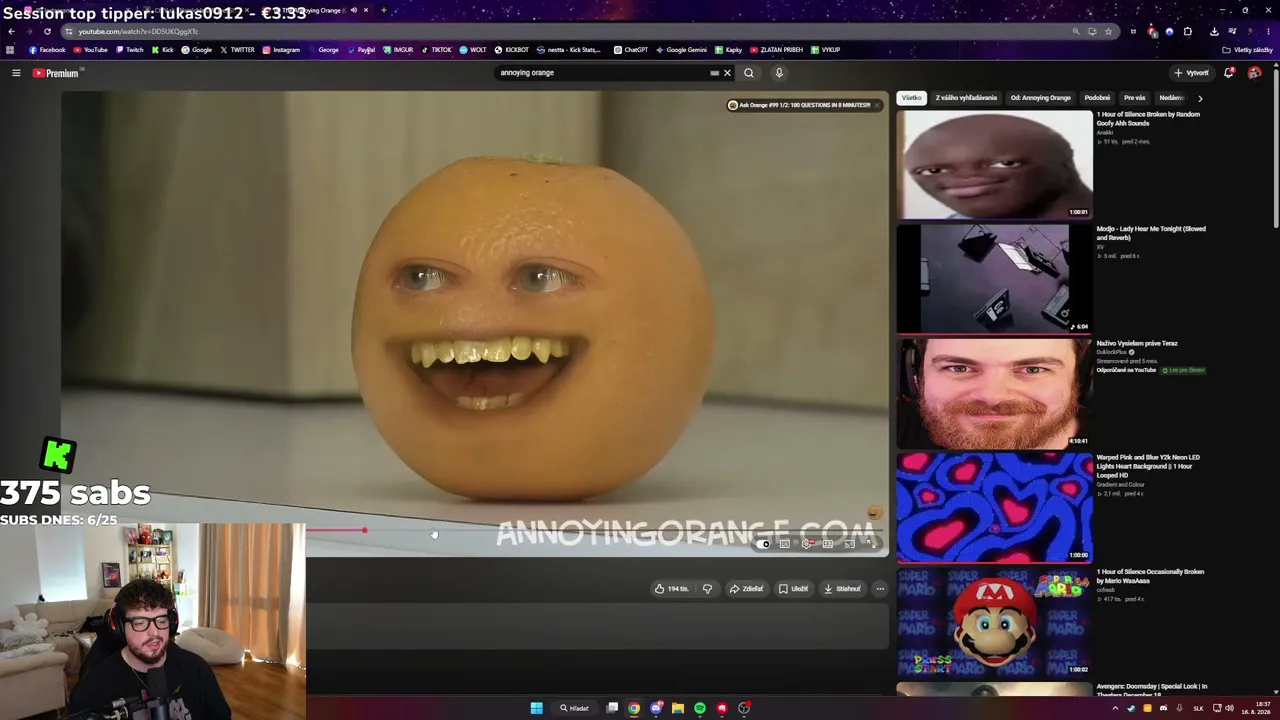Close the Ask Orange info card
1280x720 pixels.
point(877,105)
